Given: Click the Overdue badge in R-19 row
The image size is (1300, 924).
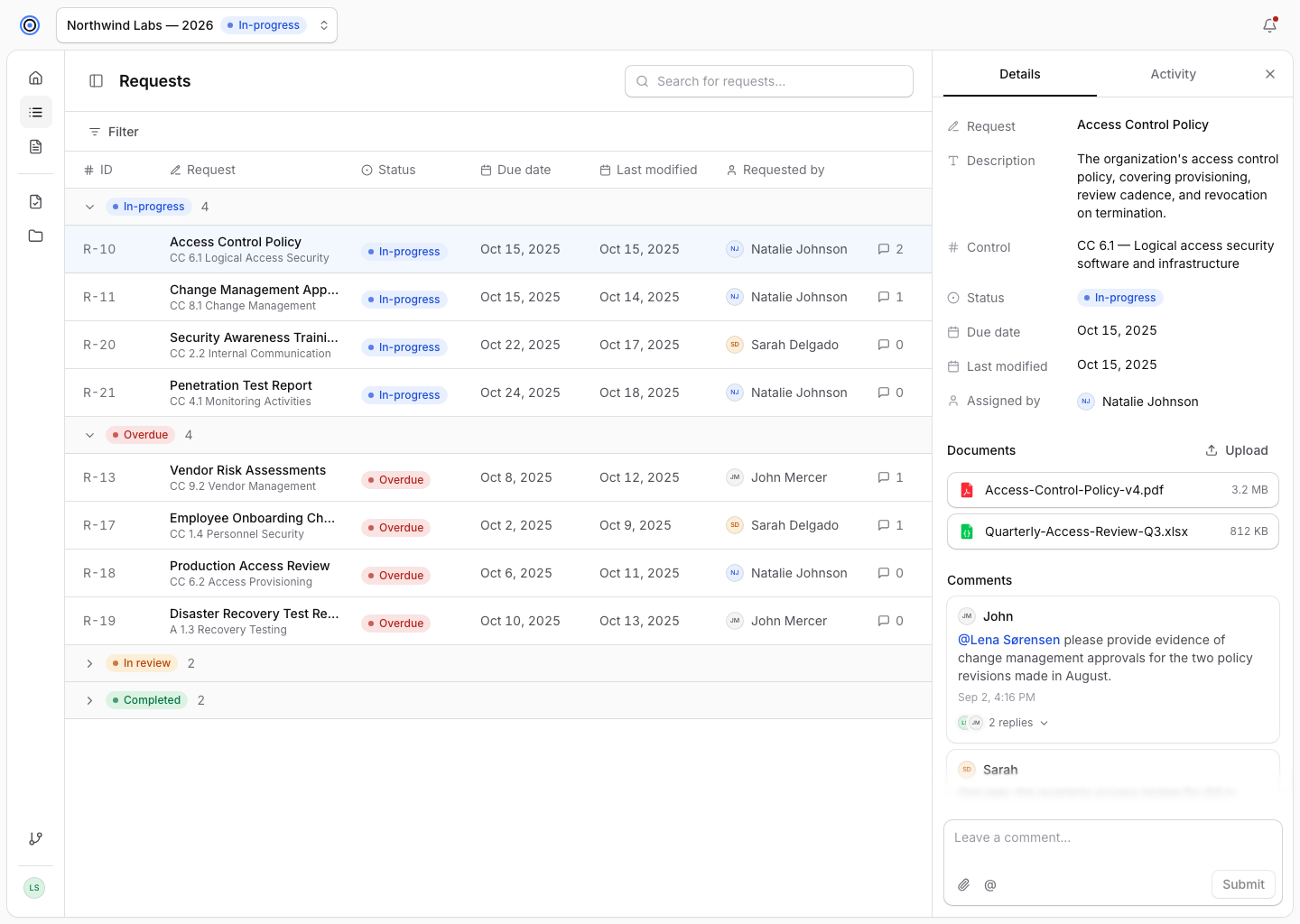Looking at the screenshot, I should pyautogui.click(x=395, y=624).
